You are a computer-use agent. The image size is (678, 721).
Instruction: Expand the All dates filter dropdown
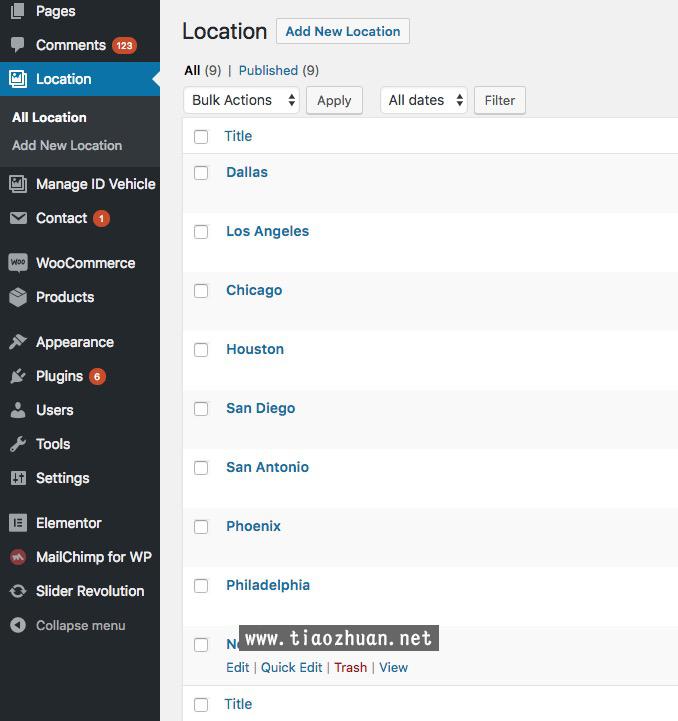pyautogui.click(x=423, y=100)
